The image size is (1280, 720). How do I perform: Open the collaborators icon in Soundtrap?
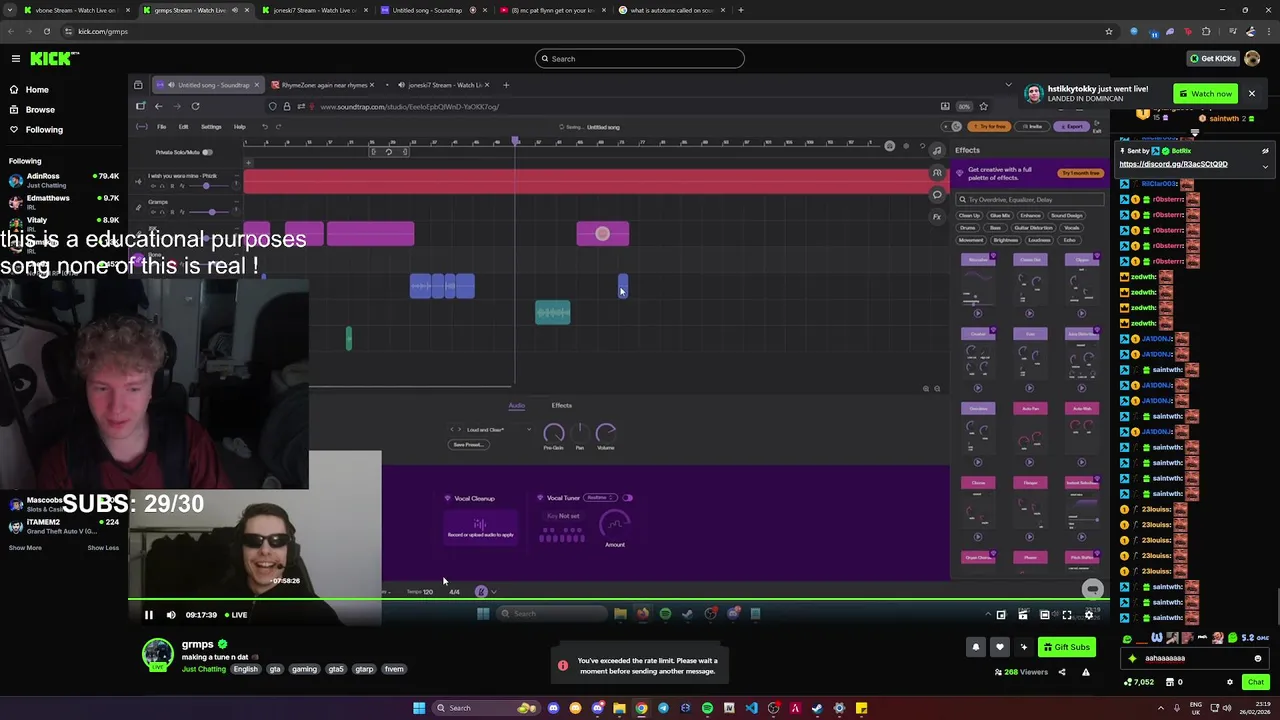coord(937,173)
